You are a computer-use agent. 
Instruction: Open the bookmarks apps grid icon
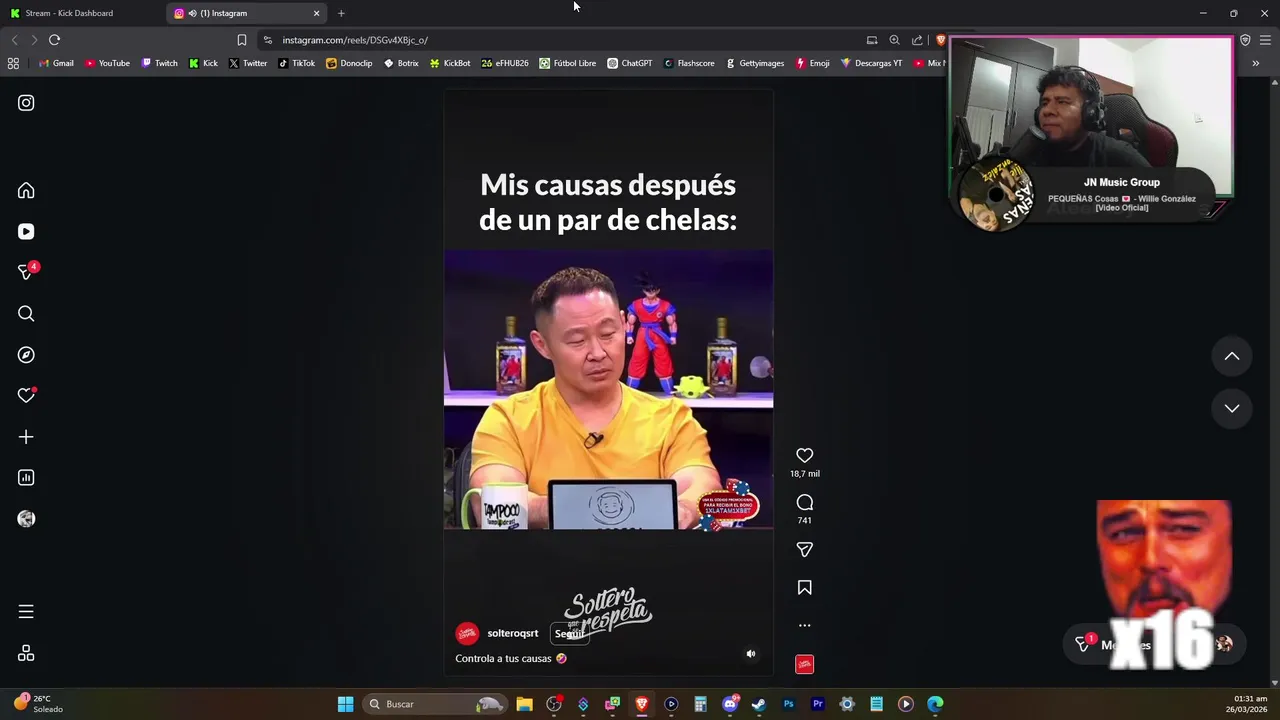tap(13, 63)
